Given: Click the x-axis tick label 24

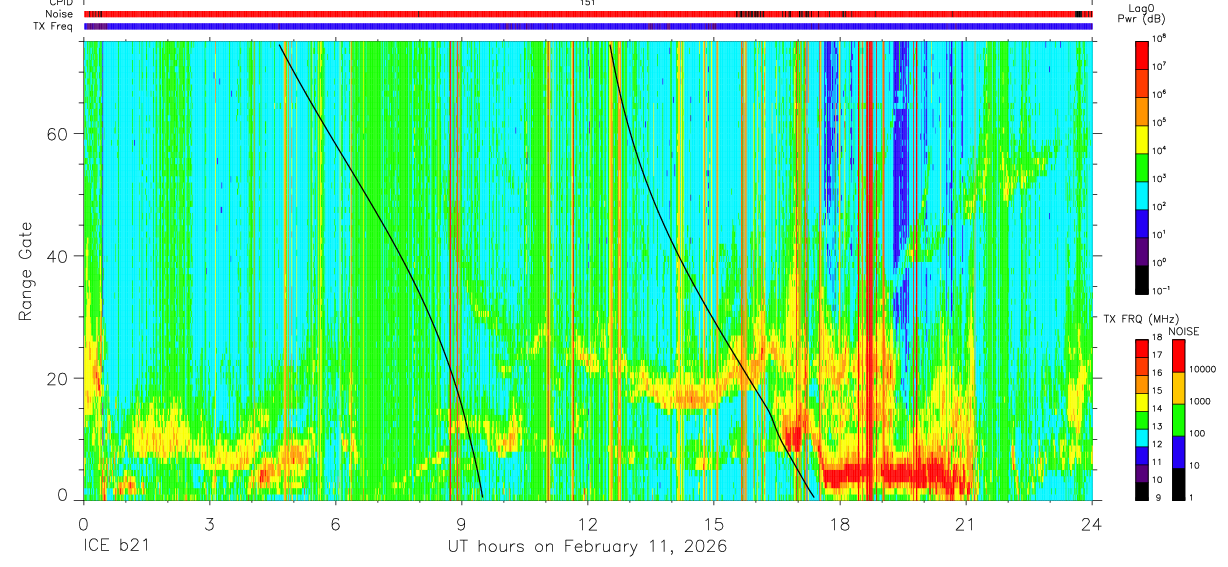Looking at the screenshot, I should coord(1092,523).
